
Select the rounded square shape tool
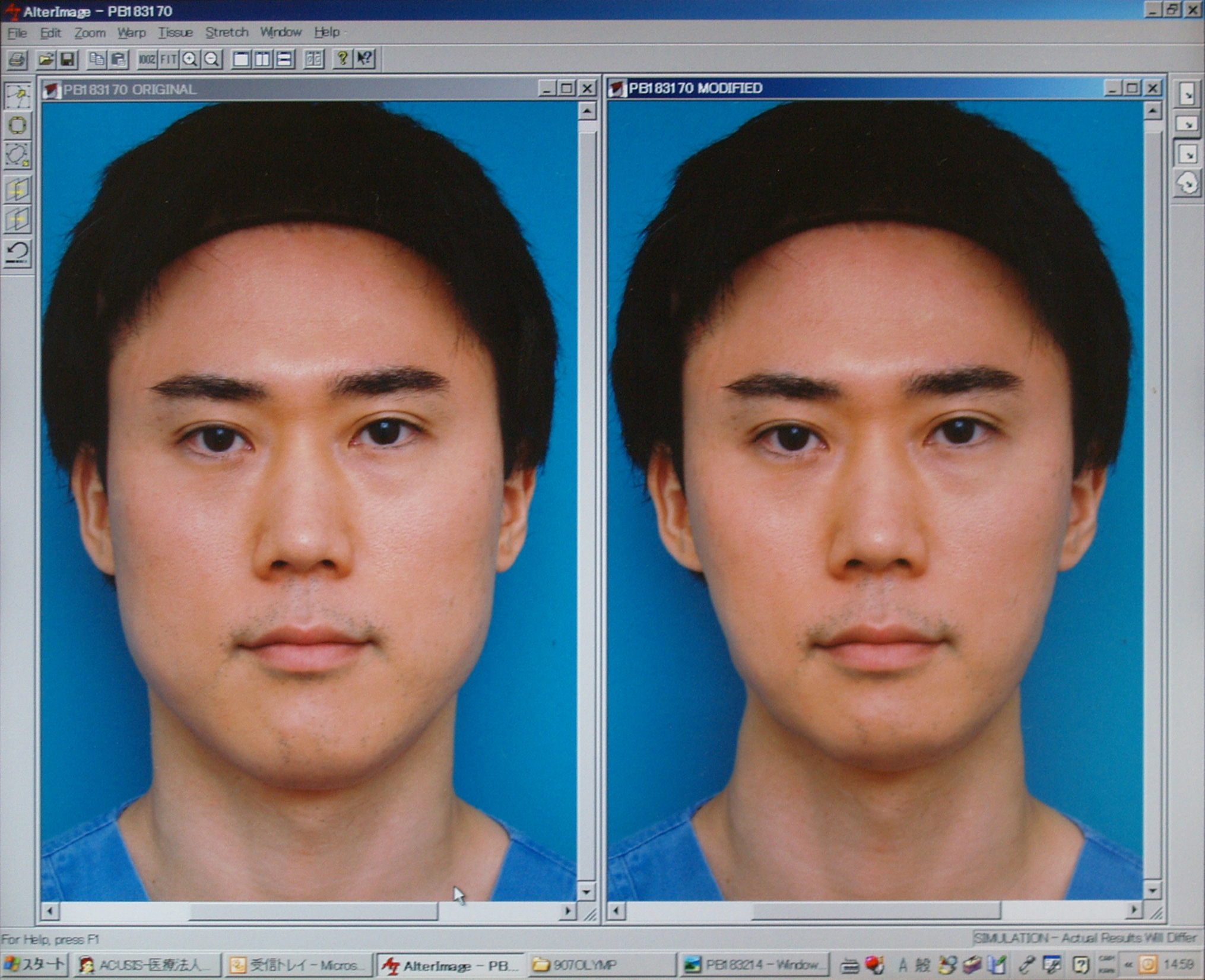pos(17,125)
